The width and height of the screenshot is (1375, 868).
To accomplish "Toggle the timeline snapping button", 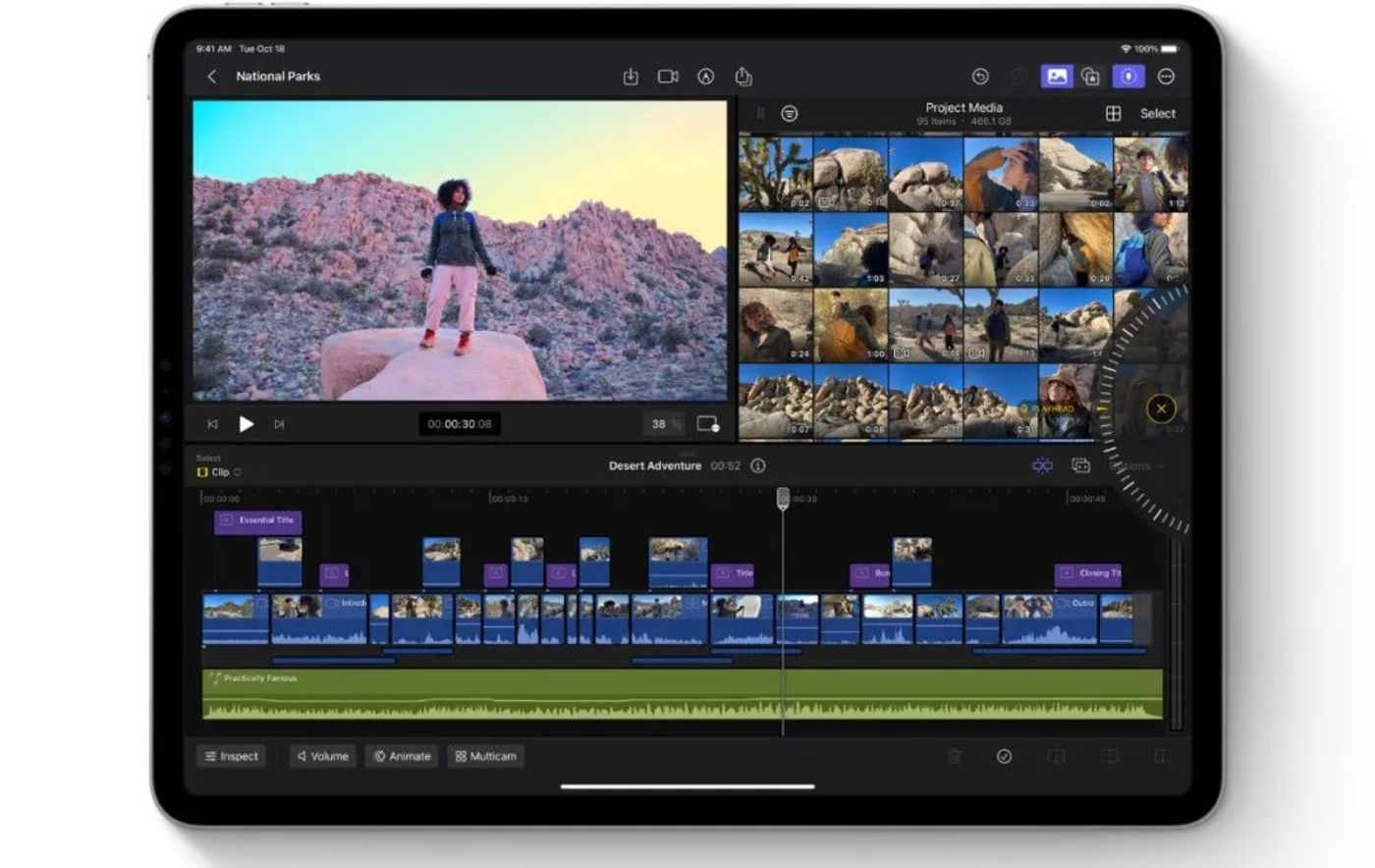I will coord(1042,466).
